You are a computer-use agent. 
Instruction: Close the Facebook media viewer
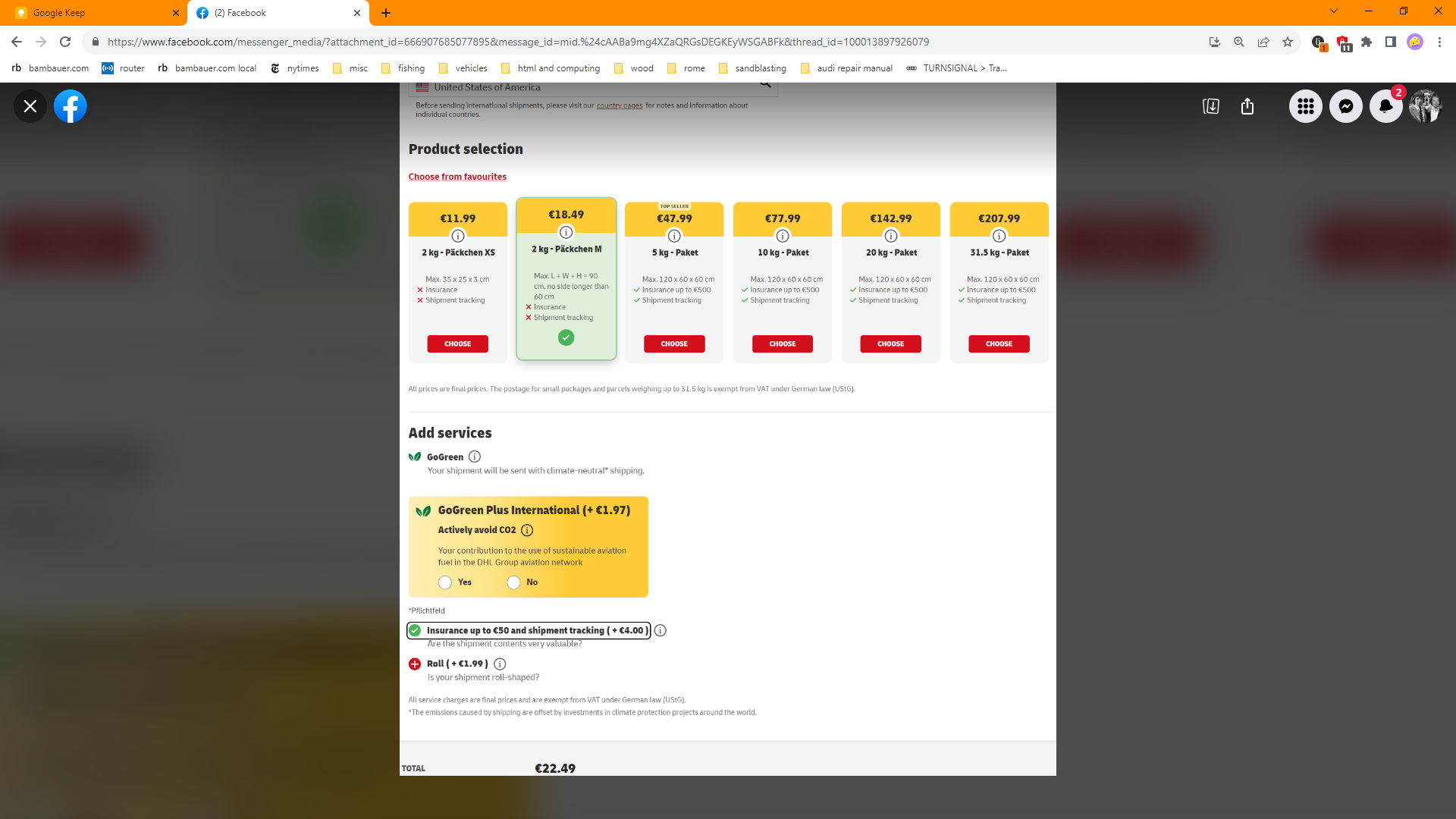tap(30, 106)
